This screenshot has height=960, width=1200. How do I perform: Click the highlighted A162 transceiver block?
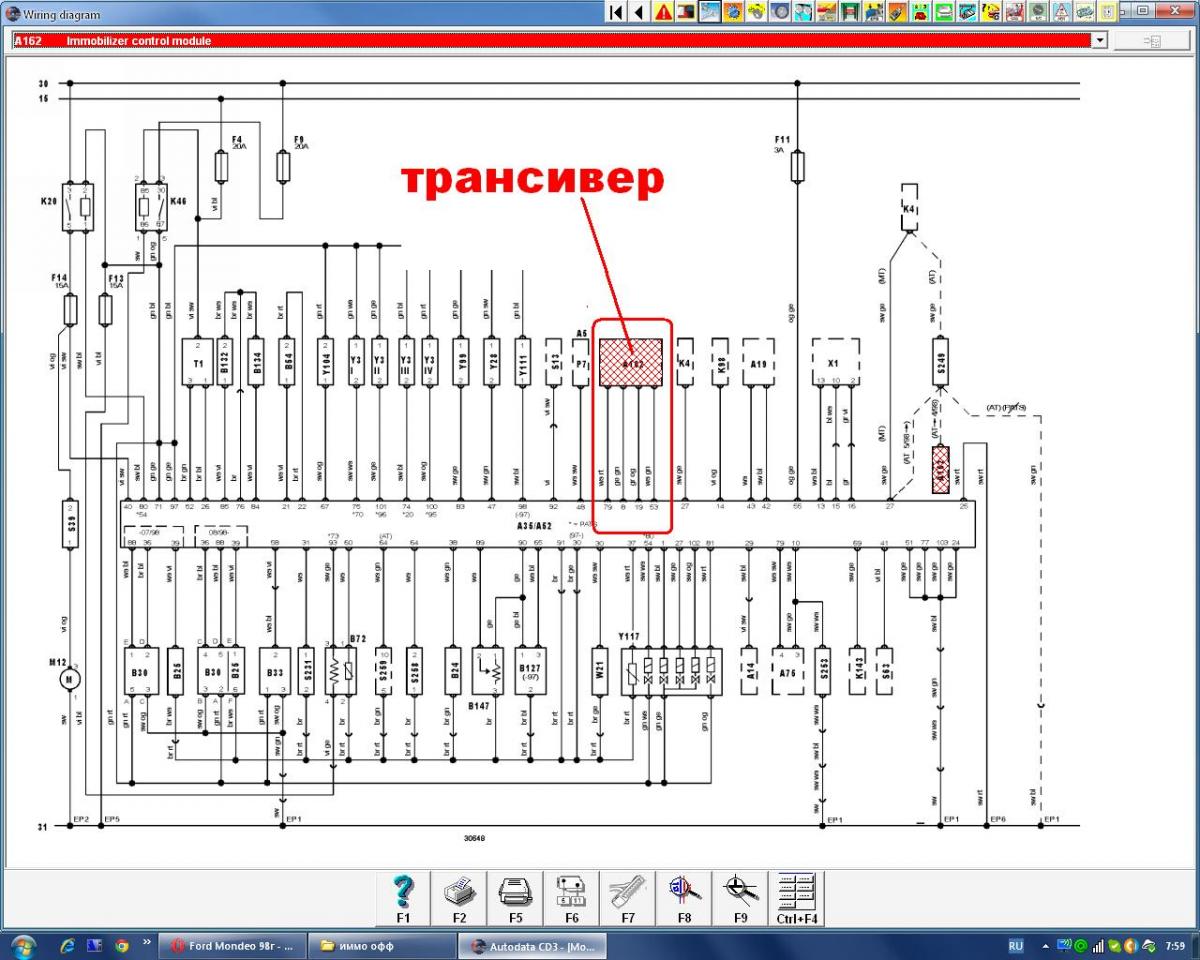click(x=631, y=362)
